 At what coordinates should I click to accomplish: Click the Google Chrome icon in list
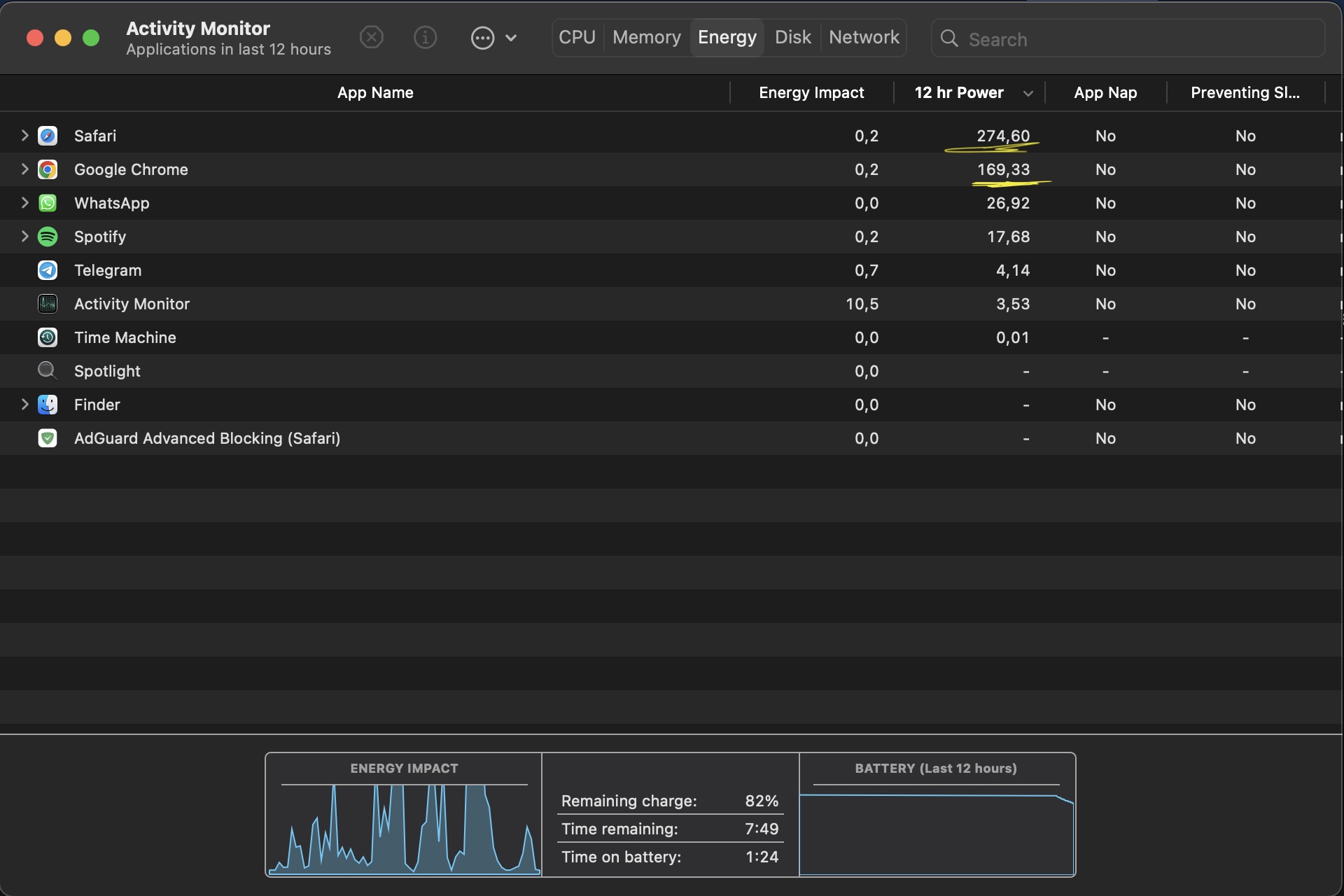click(48, 169)
